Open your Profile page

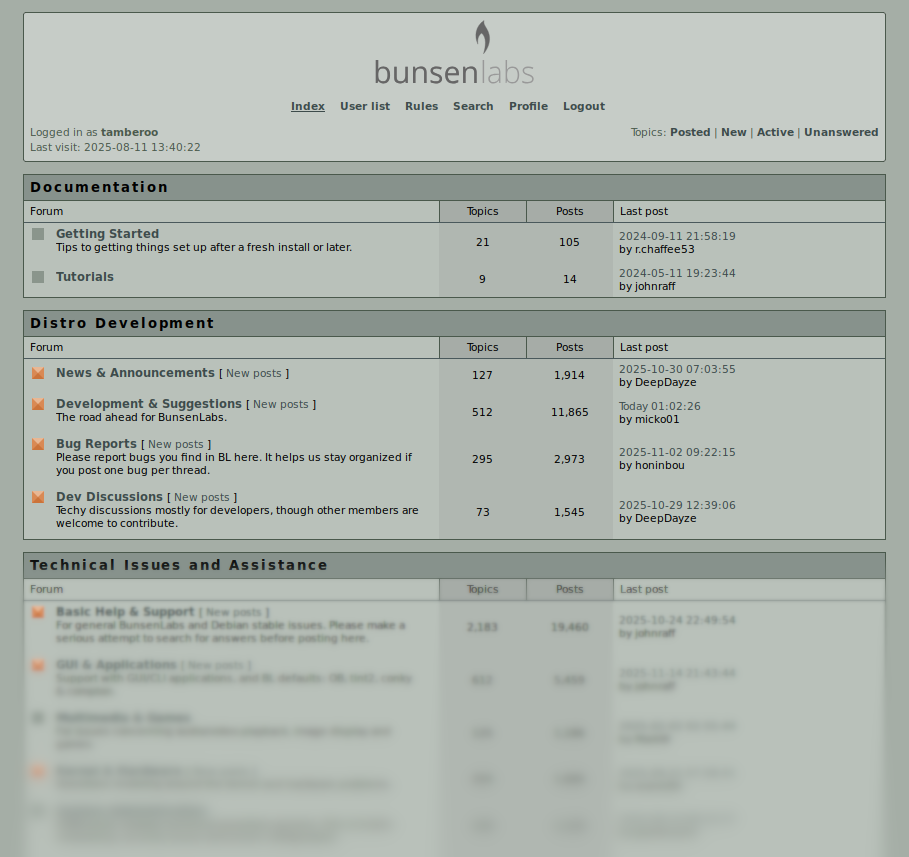pos(528,106)
